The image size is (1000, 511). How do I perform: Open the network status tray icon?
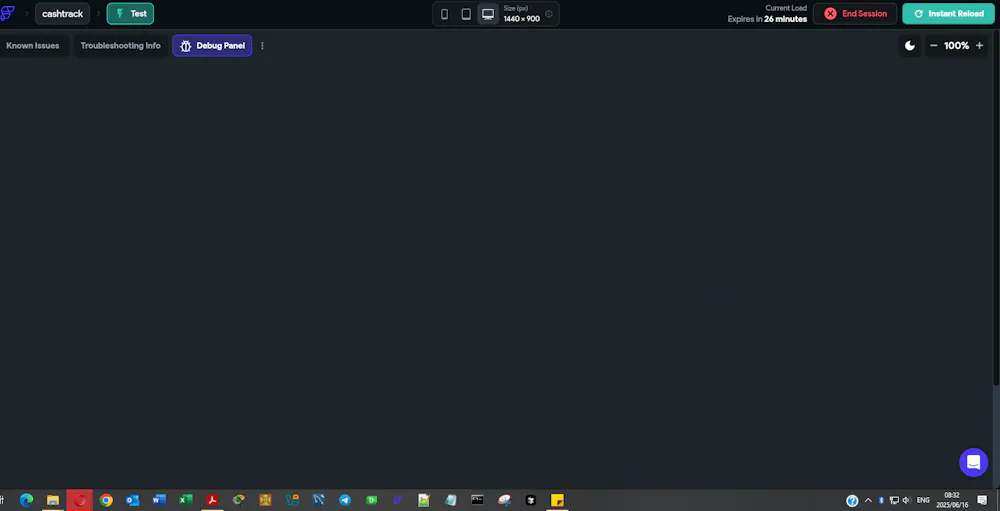(894, 501)
